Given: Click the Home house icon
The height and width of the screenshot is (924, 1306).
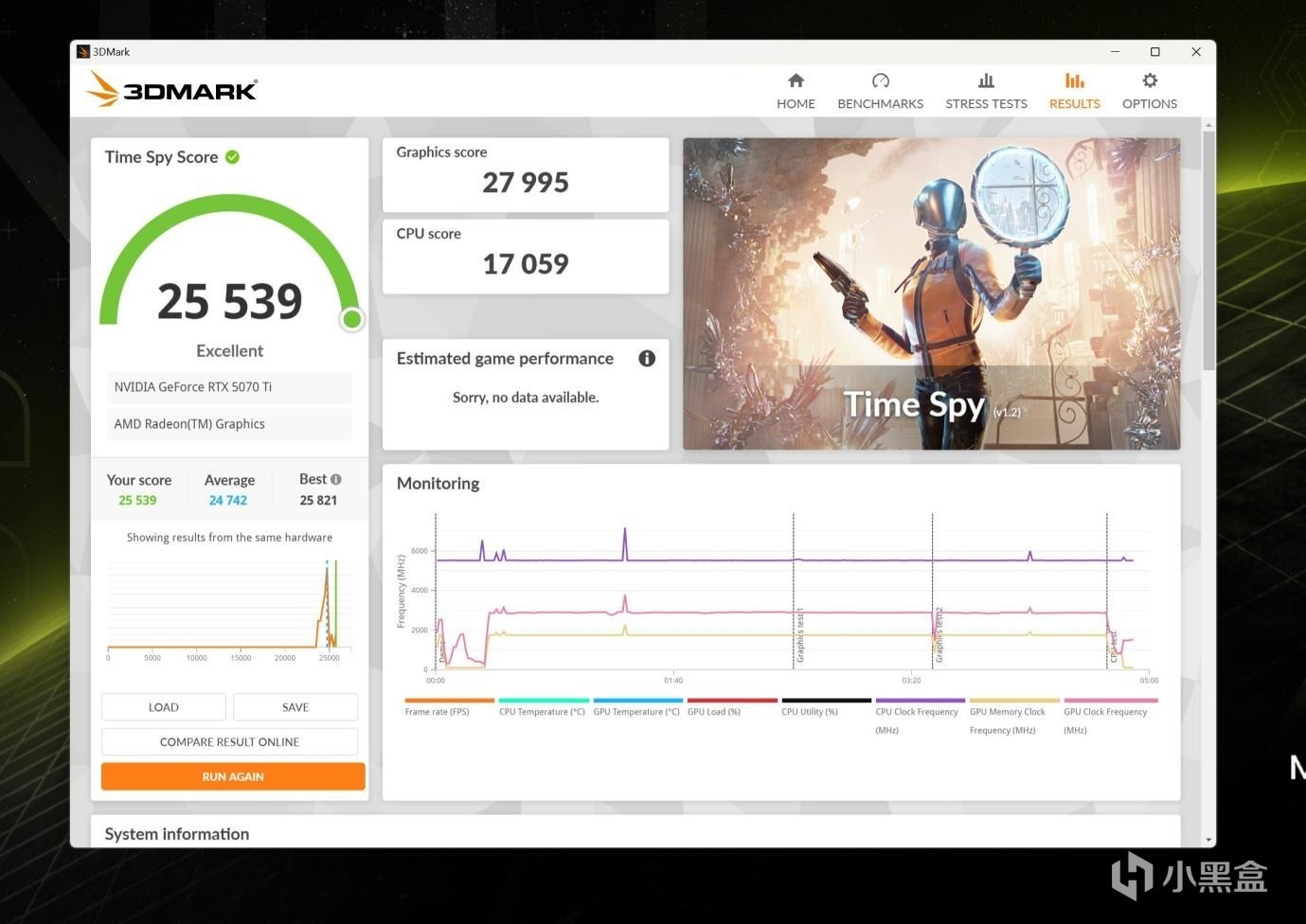Looking at the screenshot, I should click(796, 80).
